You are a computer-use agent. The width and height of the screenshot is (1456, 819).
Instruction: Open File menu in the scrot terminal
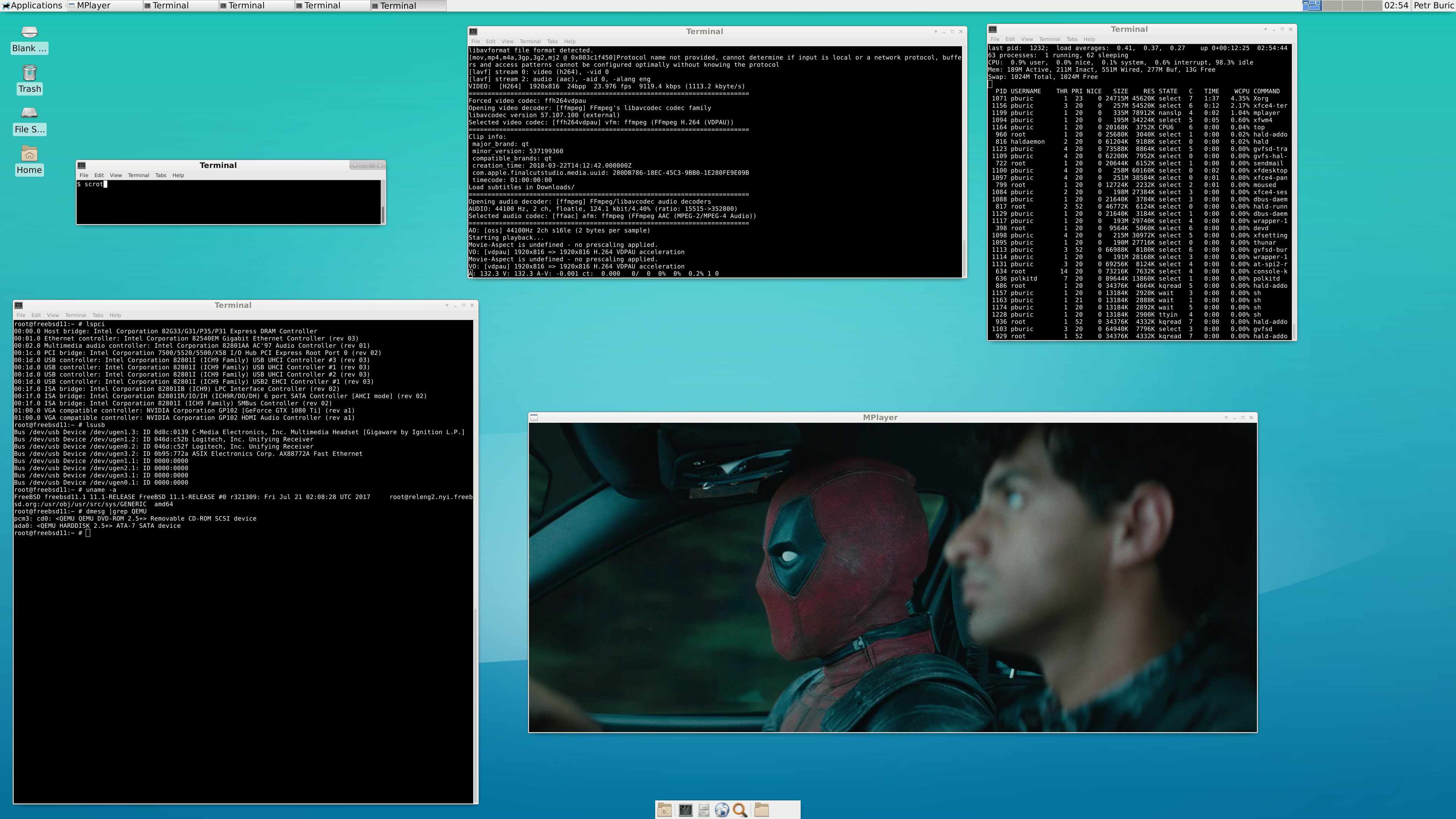pos(84,175)
